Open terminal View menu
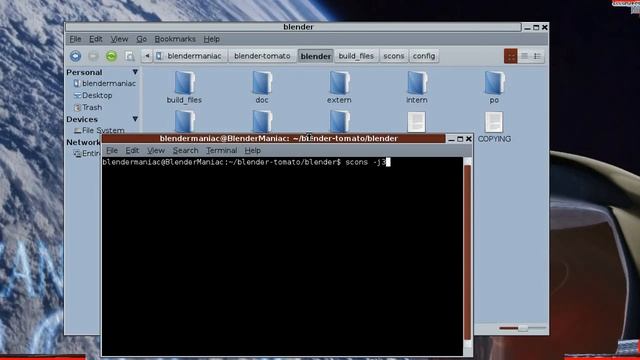This screenshot has height=360, width=640. tap(156, 151)
